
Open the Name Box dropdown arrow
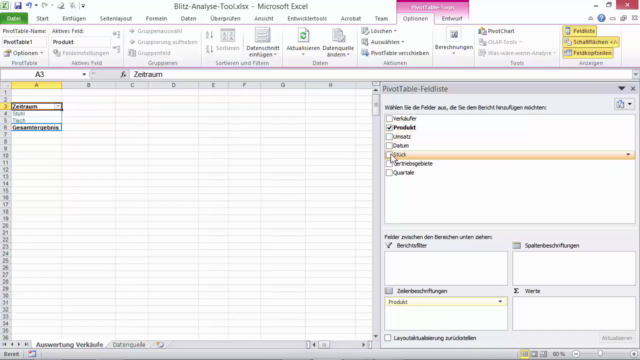84,74
